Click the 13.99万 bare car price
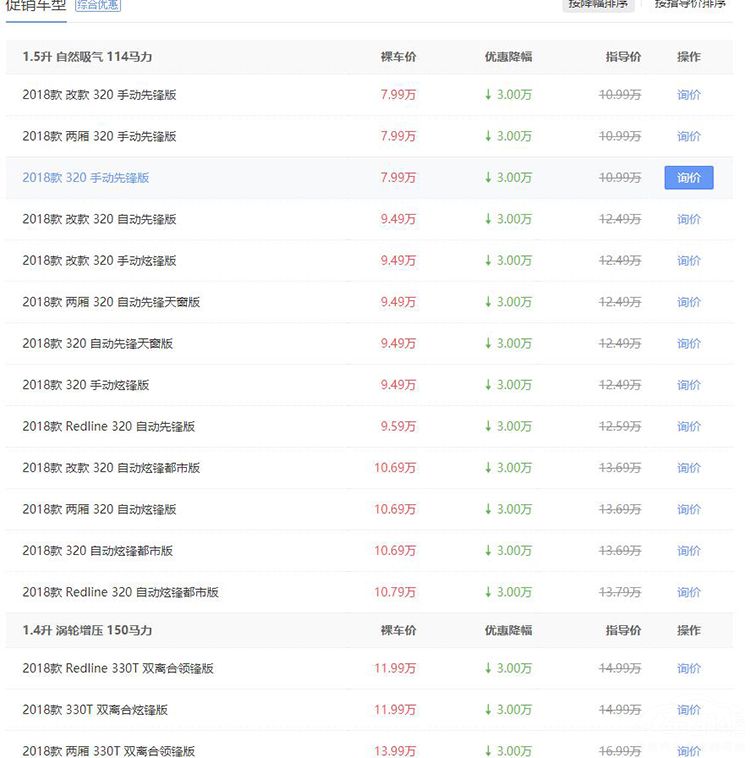 point(395,751)
